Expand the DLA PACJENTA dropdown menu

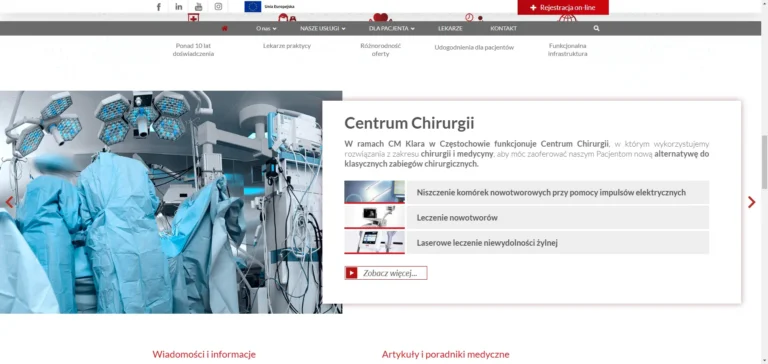click(x=392, y=28)
